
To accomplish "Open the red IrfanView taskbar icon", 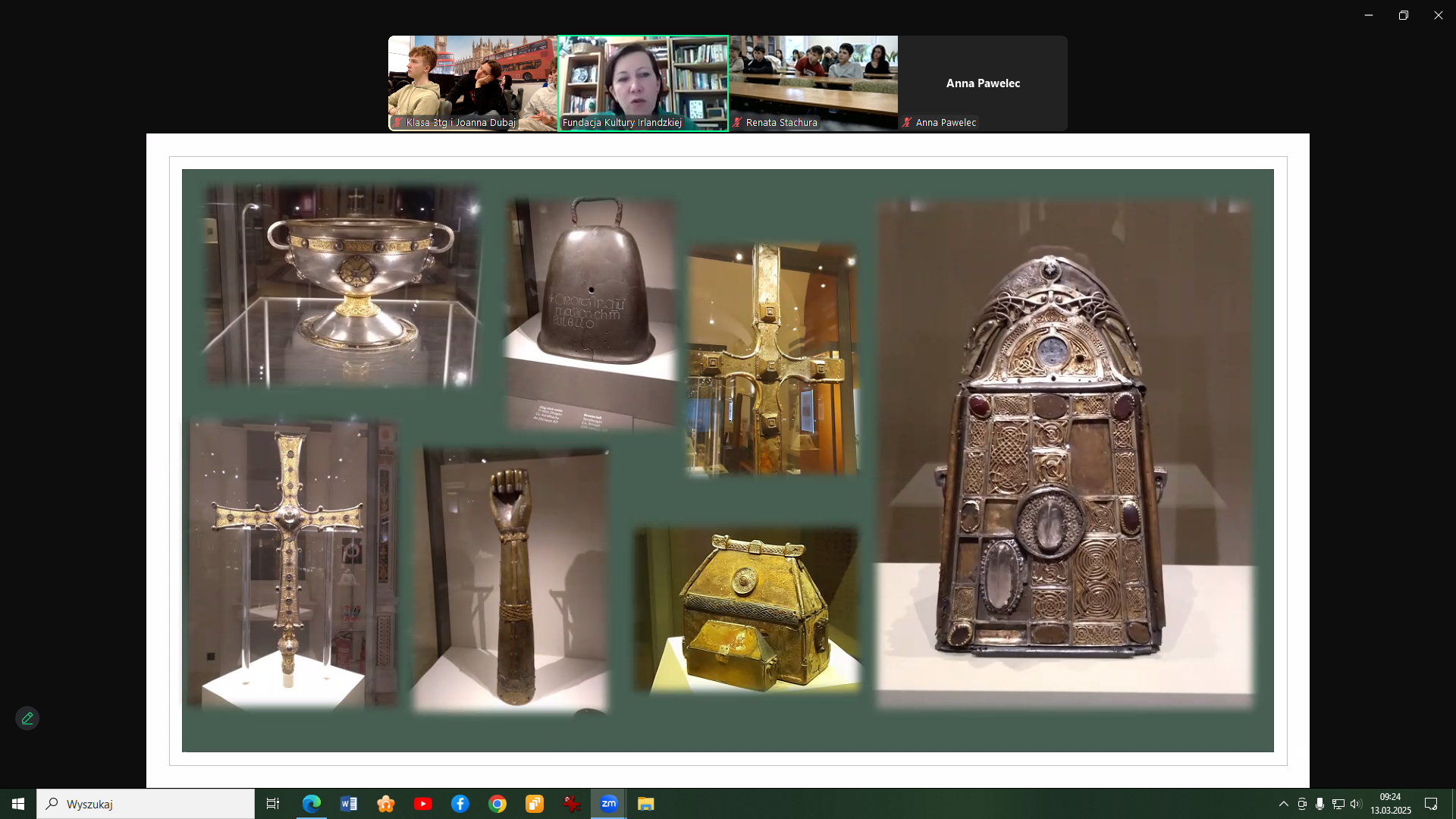I will tap(572, 804).
